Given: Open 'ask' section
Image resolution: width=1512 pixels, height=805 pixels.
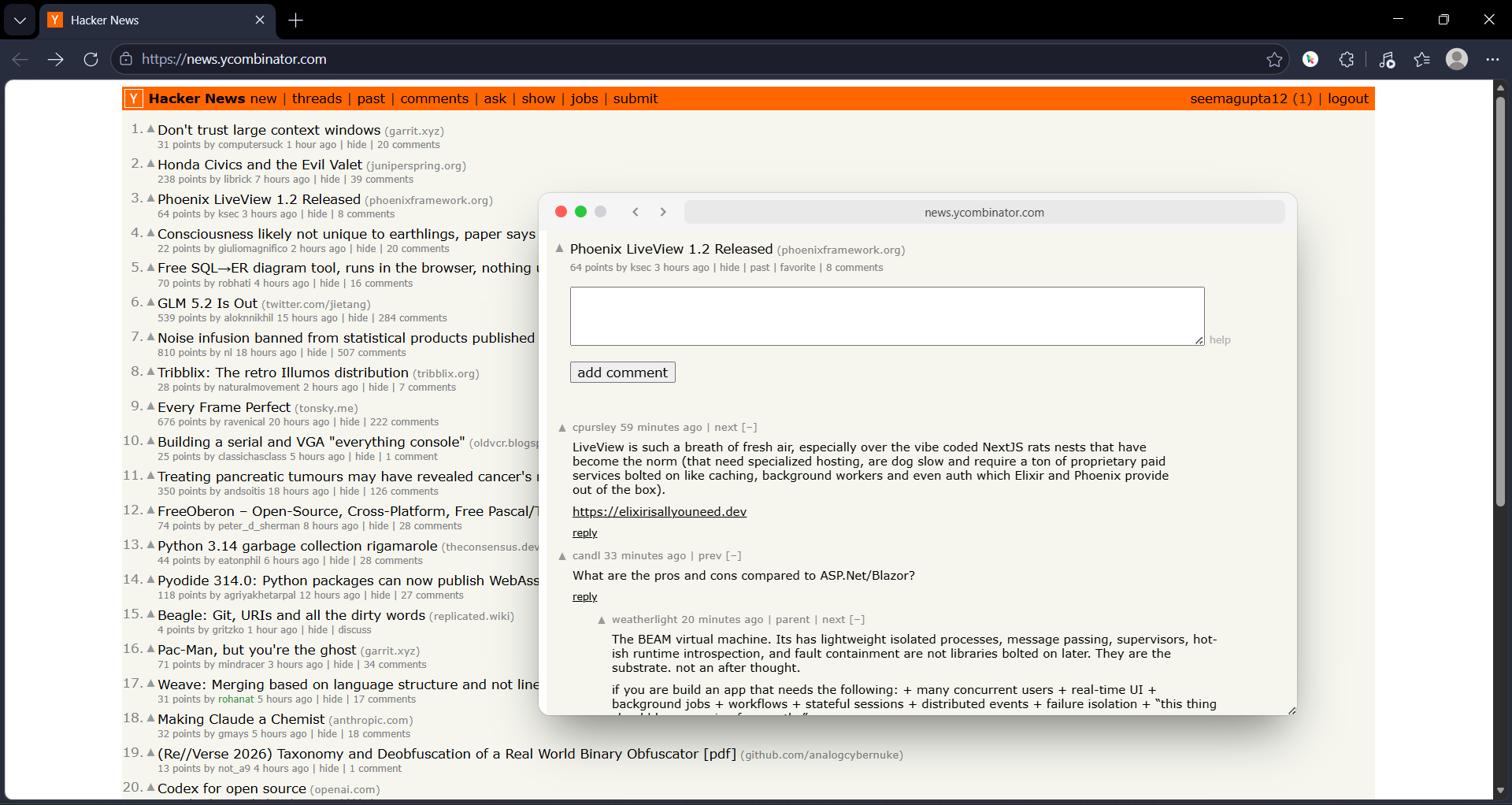Looking at the screenshot, I should [495, 98].
